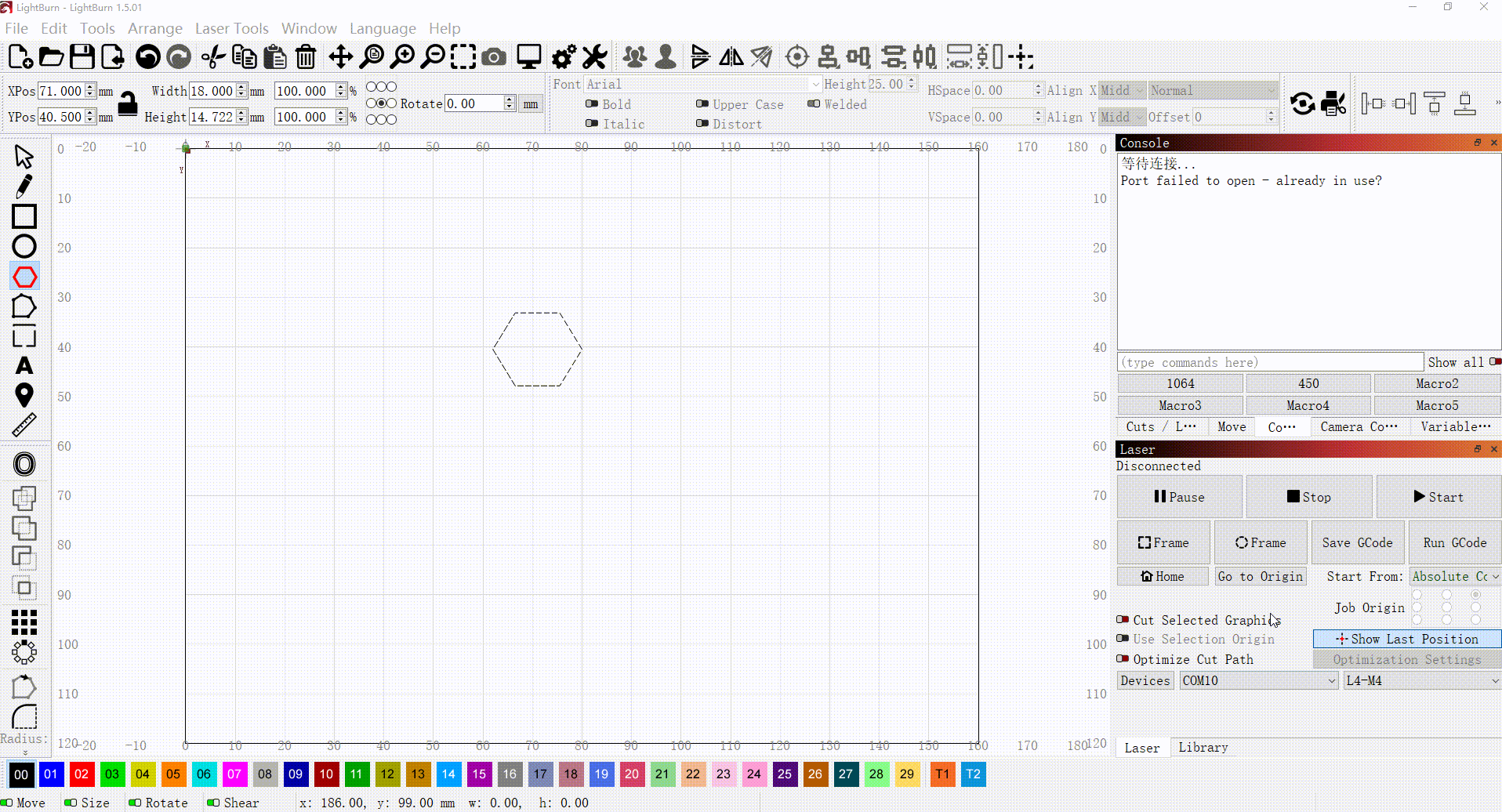The image size is (1502, 812).
Task: Select the red 02 layer color swatch
Action: [82, 774]
